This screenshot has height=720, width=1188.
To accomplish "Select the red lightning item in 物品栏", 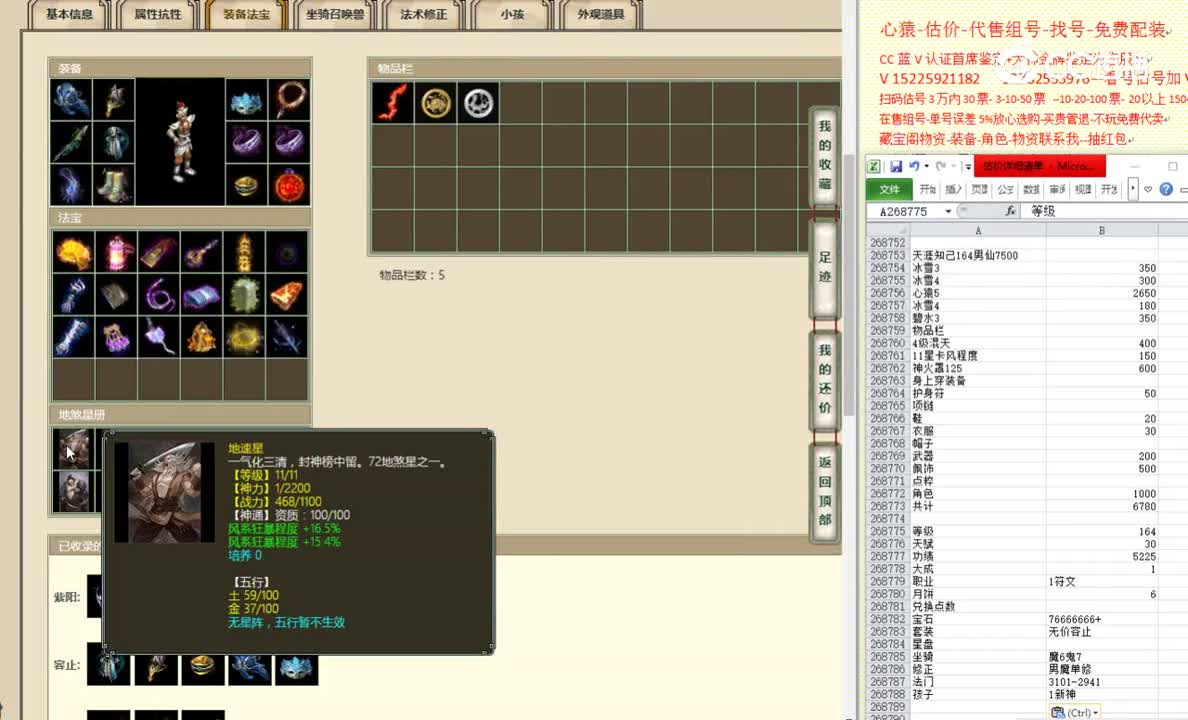I will pos(393,103).
